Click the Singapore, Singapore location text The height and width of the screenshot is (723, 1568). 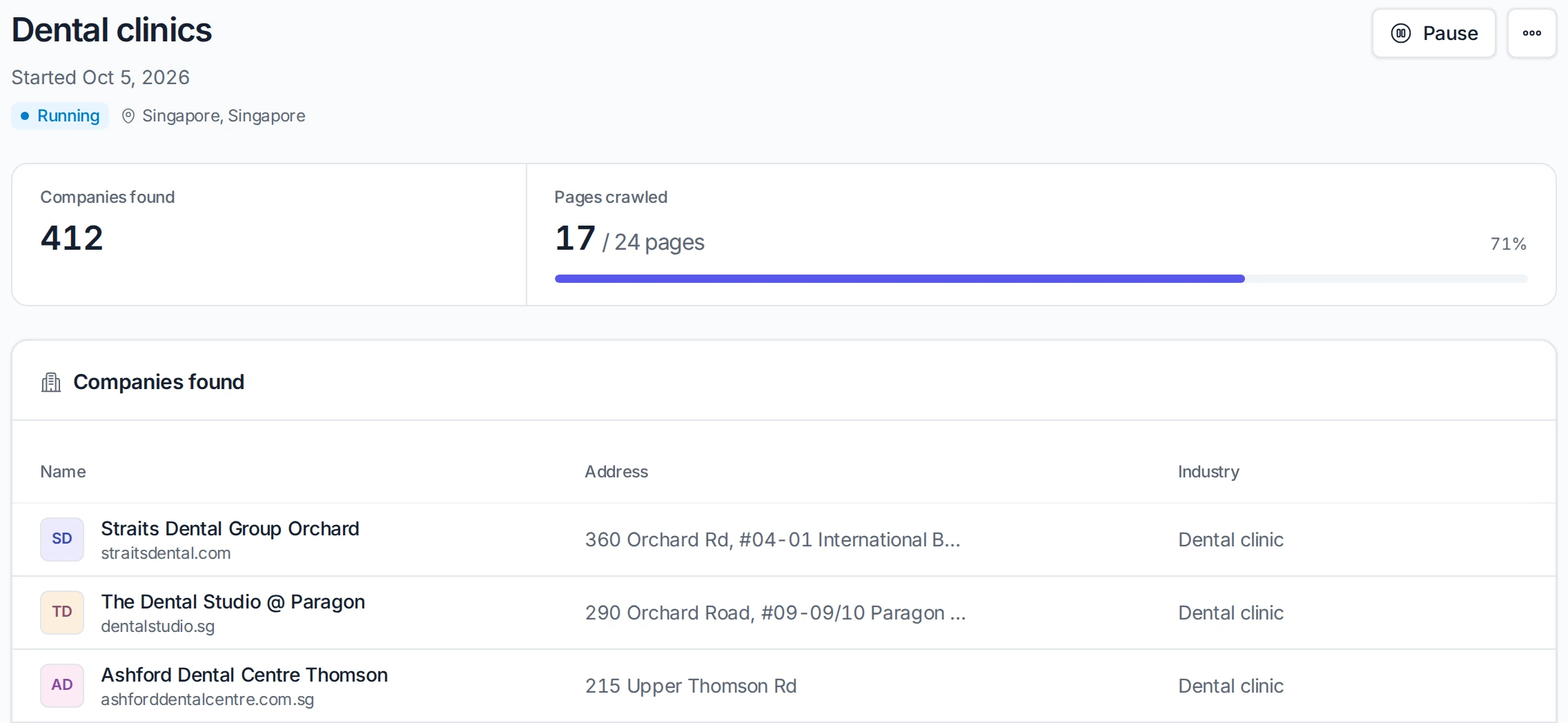coord(224,116)
